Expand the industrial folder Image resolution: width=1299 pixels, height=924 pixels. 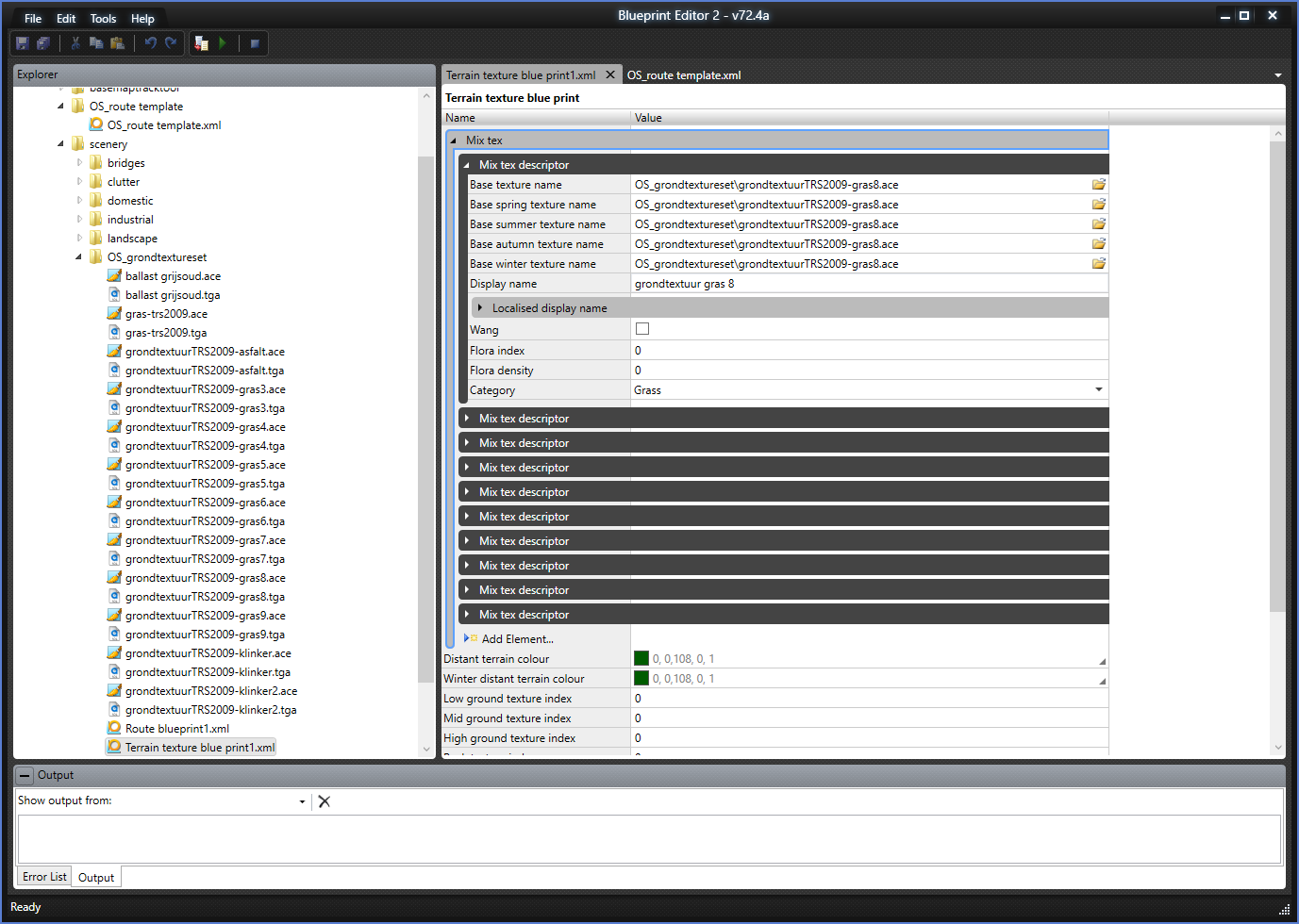click(79, 220)
